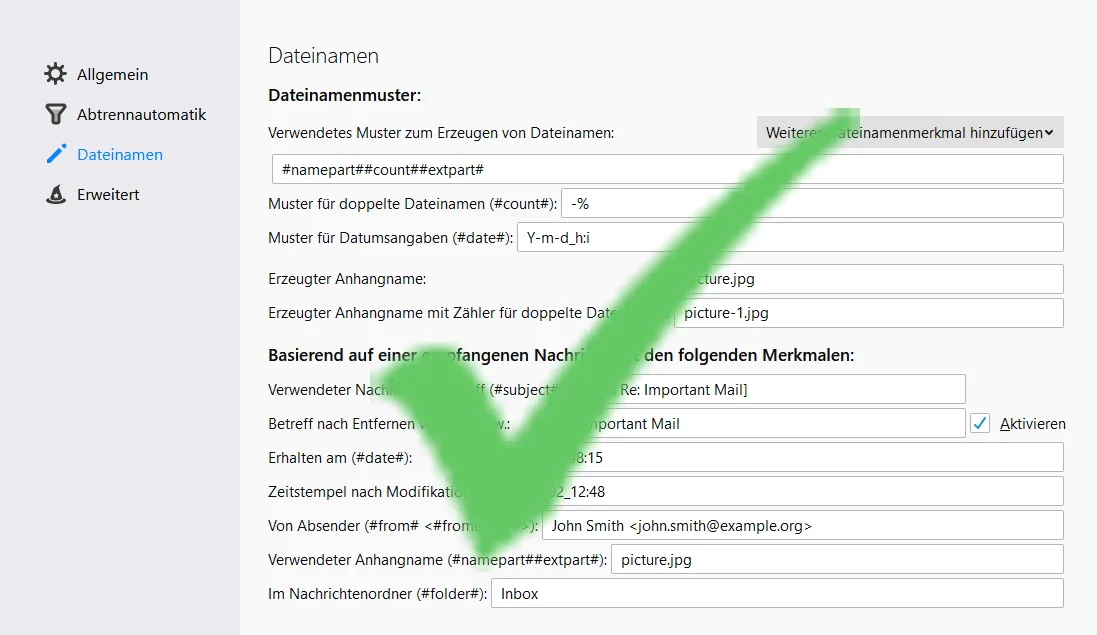Viewport: 1097px width, 635px height.
Task: Click the generated attachment name picture-1.jpg field
Action: pyautogui.click(x=868, y=313)
